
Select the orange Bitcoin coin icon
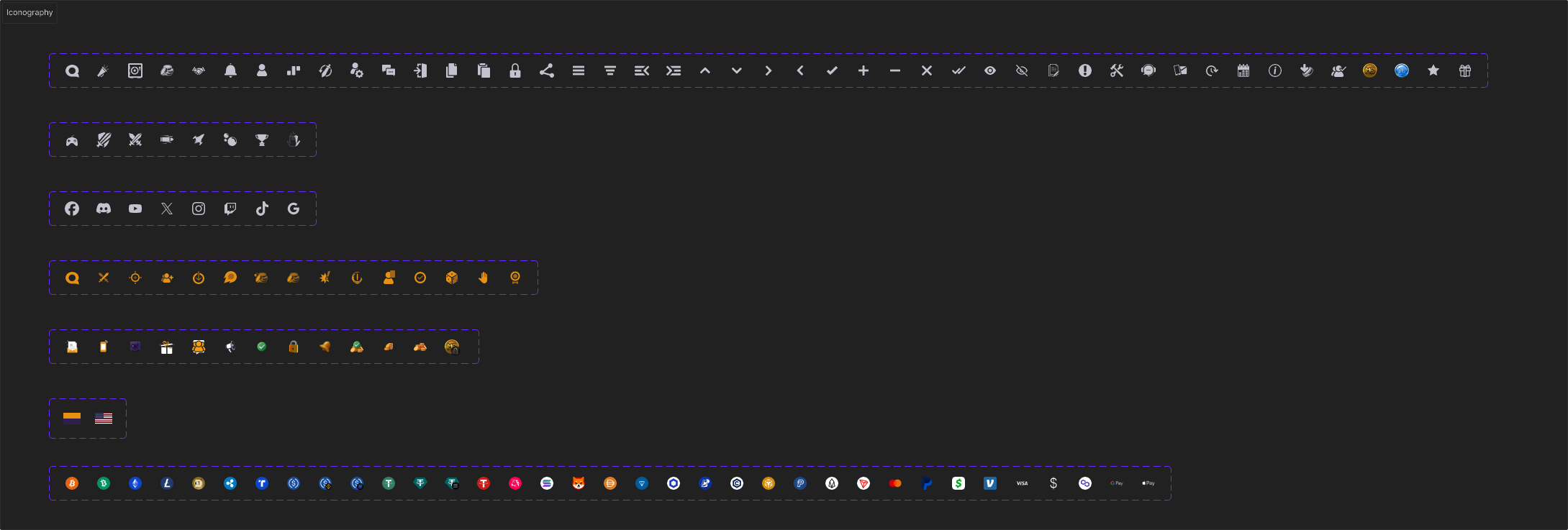pos(72,483)
